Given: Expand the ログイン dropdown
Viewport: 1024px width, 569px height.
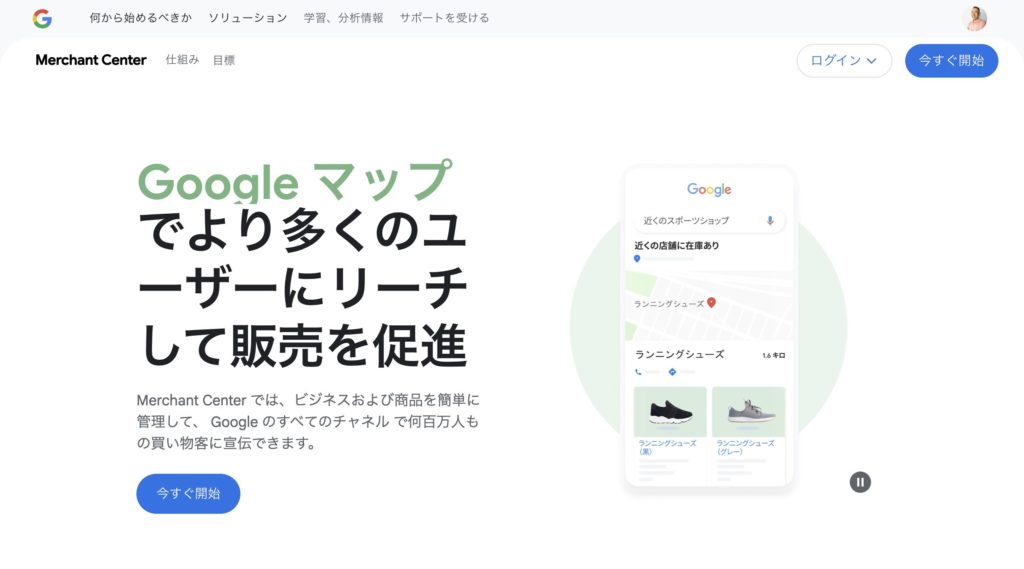Looking at the screenshot, I should click(844, 61).
